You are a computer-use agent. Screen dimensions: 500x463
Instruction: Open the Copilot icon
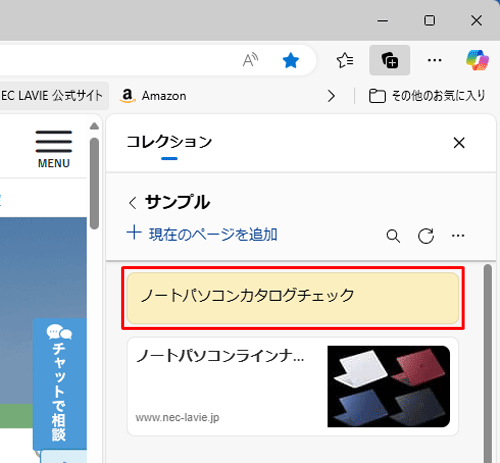click(x=477, y=60)
